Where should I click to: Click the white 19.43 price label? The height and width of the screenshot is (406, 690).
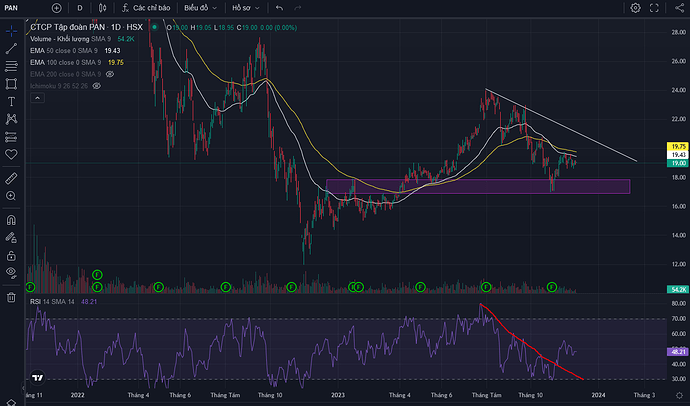click(678, 155)
